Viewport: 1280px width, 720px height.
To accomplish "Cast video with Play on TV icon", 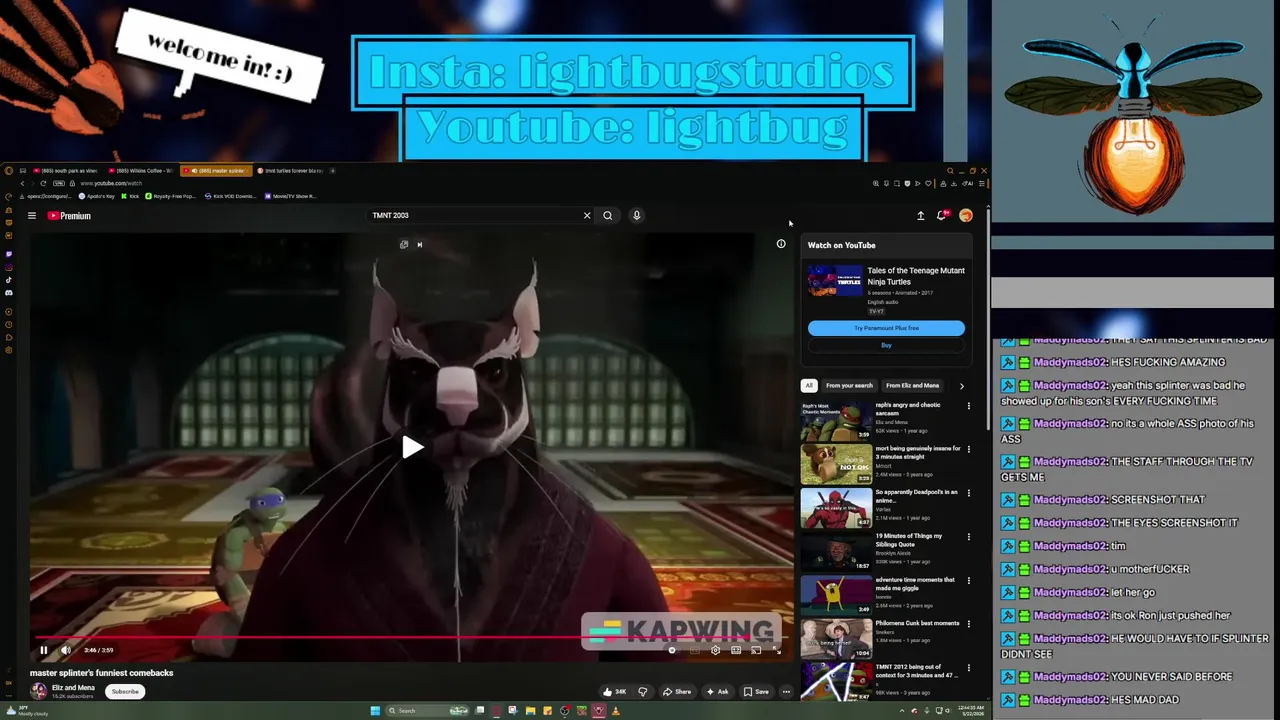I will click(x=756, y=650).
